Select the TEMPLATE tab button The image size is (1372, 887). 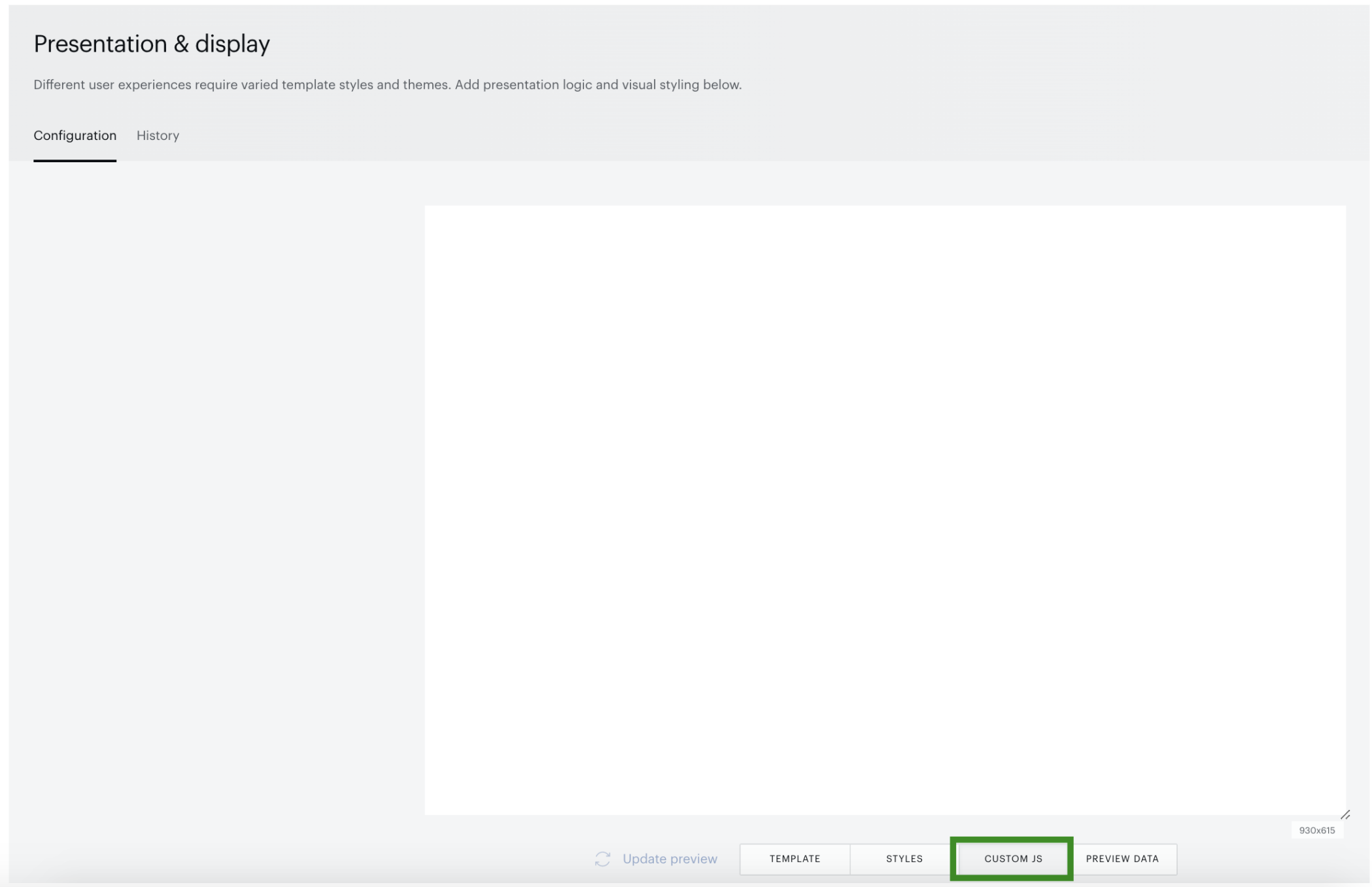pos(795,859)
